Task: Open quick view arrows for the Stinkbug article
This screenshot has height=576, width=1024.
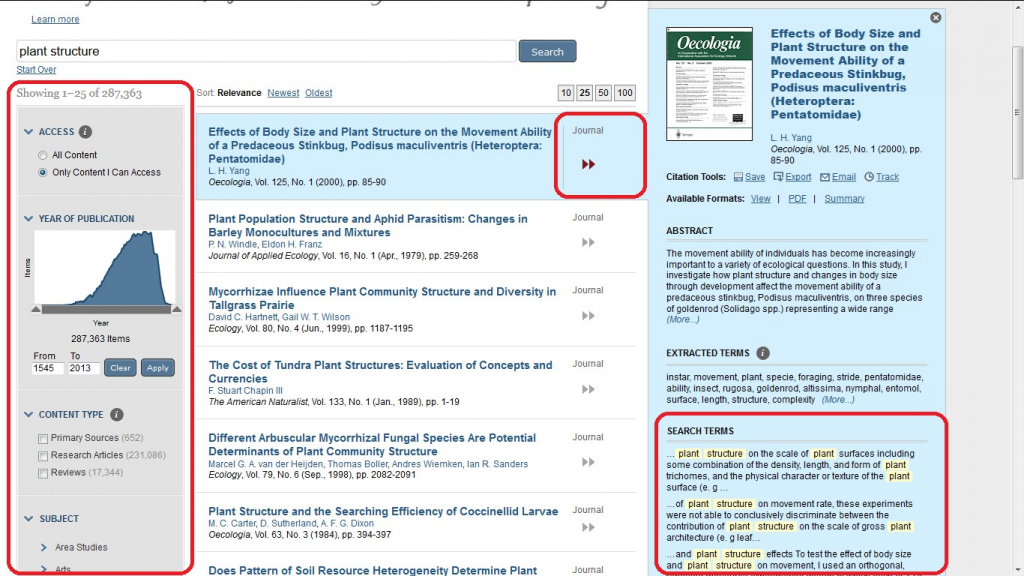Action: pyautogui.click(x=588, y=162)
